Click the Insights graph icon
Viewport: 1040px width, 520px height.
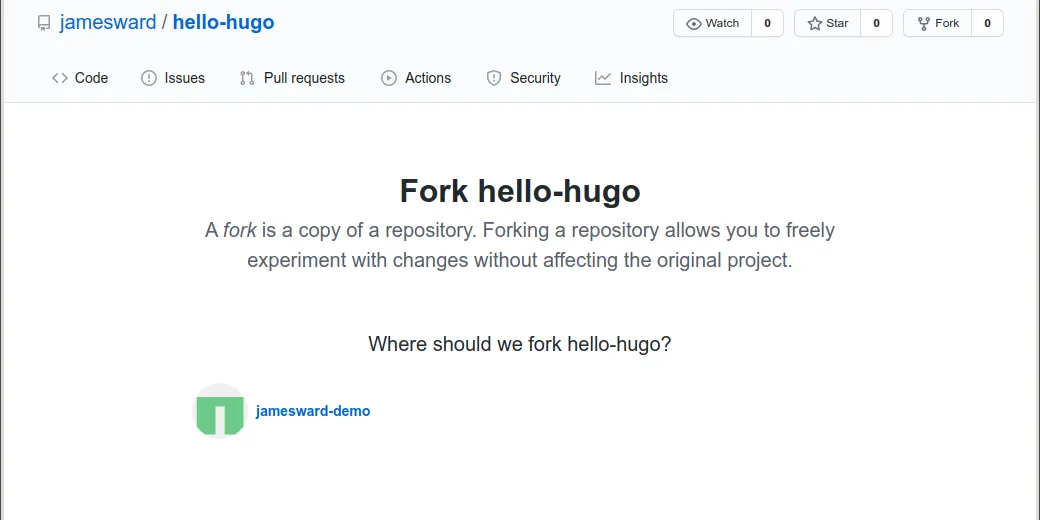(603, 78)
